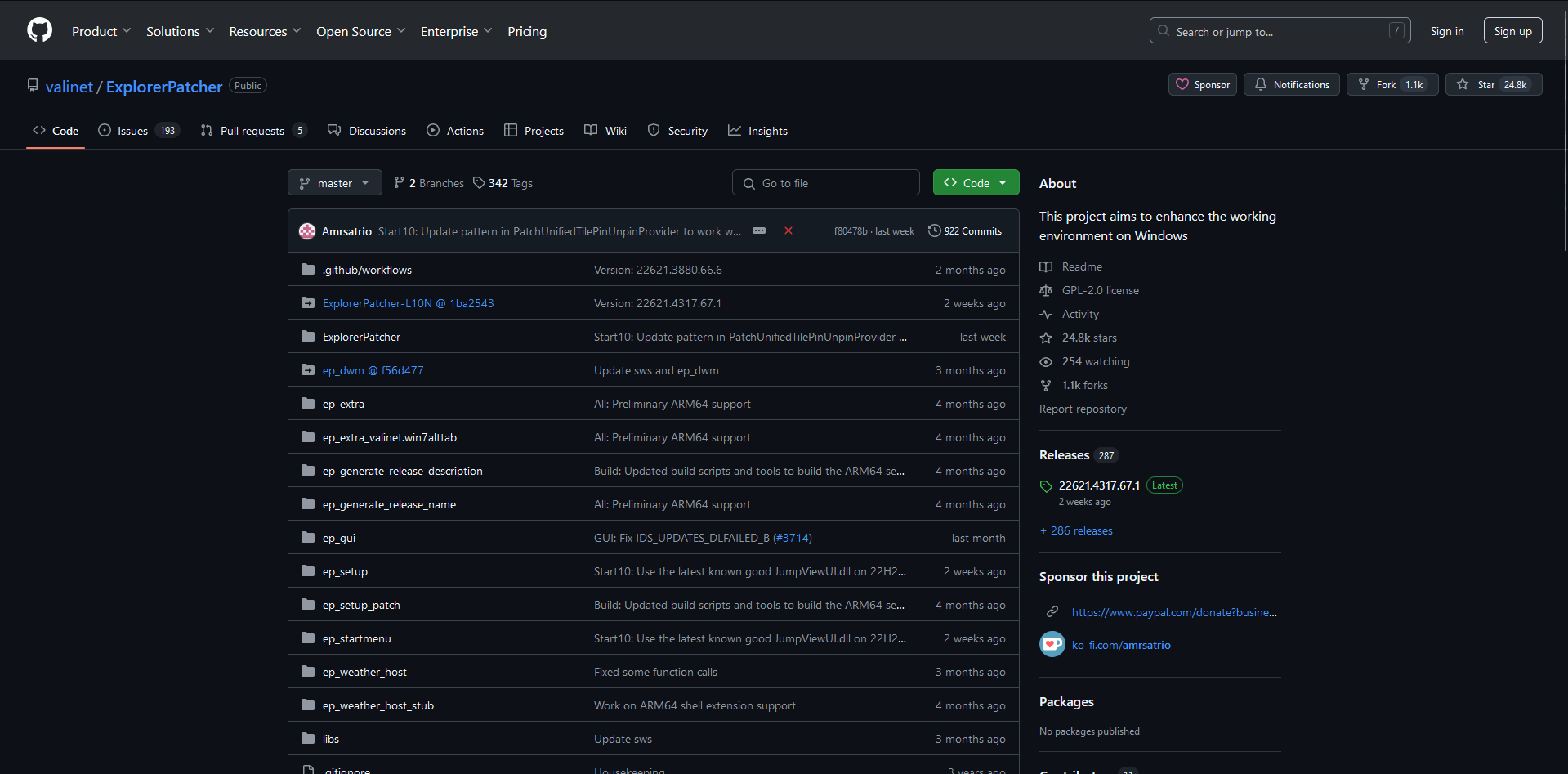Click the ko-fi sponsor avatar icon
Viewport: 1568px width, 774px height.
coord(1052,644)
